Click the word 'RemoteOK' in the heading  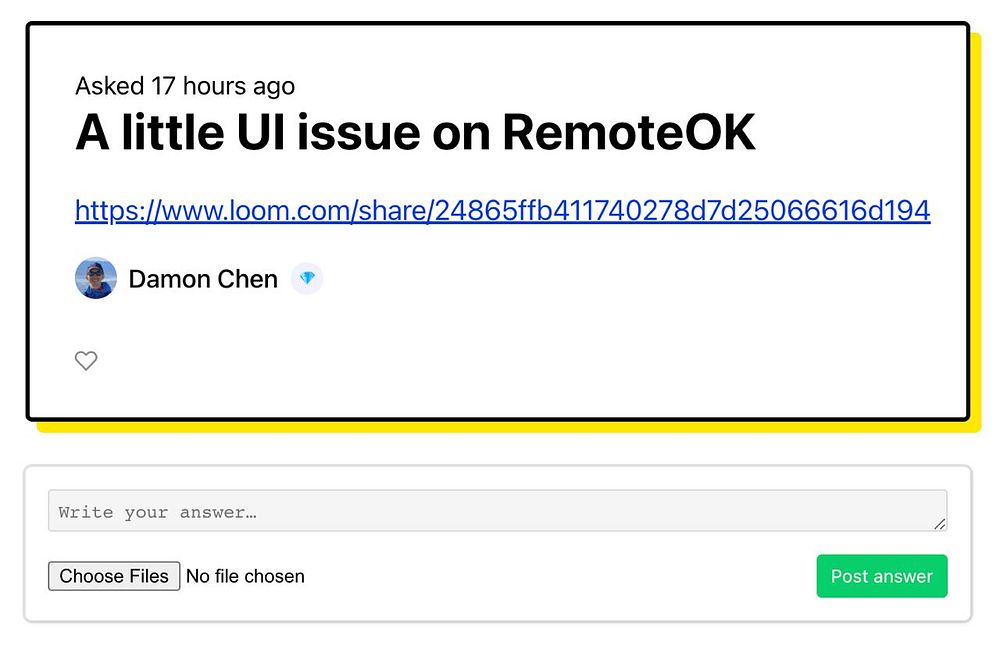pyautogui.click(x=628, y=133)
